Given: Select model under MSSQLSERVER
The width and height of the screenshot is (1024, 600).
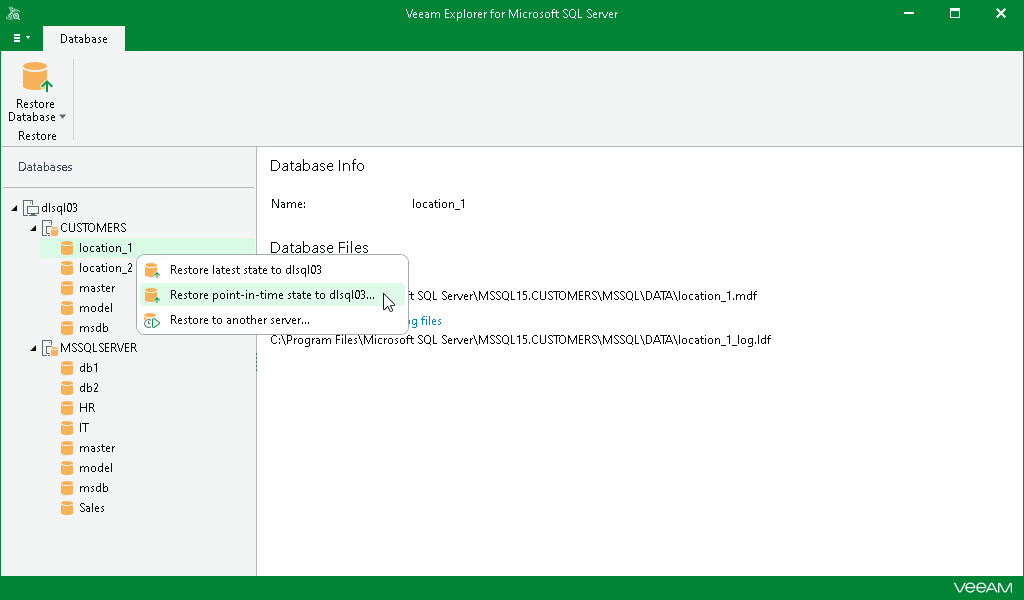Looking at the screenshot, I should click(x=95, y=468).
